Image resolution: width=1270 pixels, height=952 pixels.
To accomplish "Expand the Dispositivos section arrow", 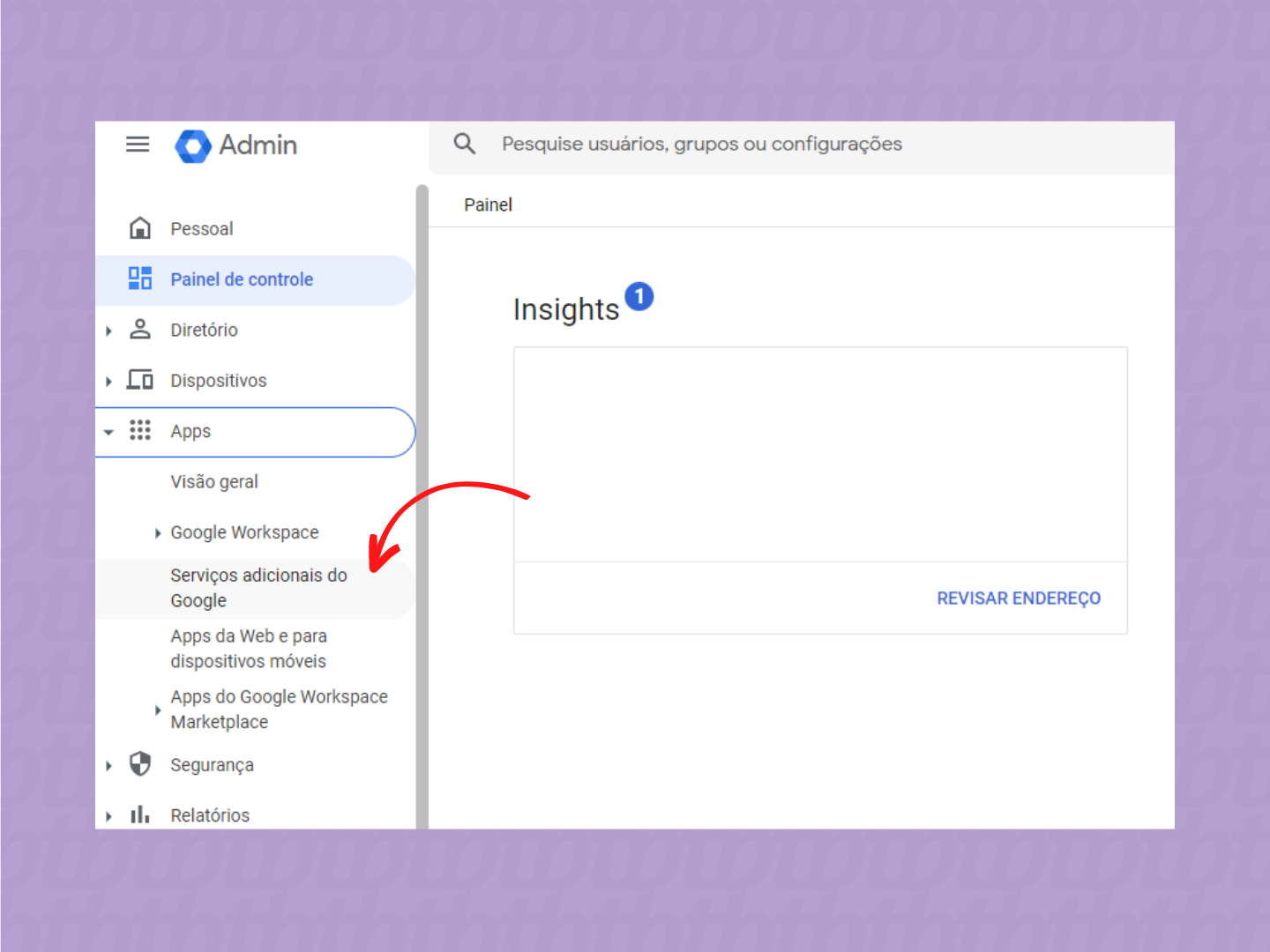I will pos(108,381).
